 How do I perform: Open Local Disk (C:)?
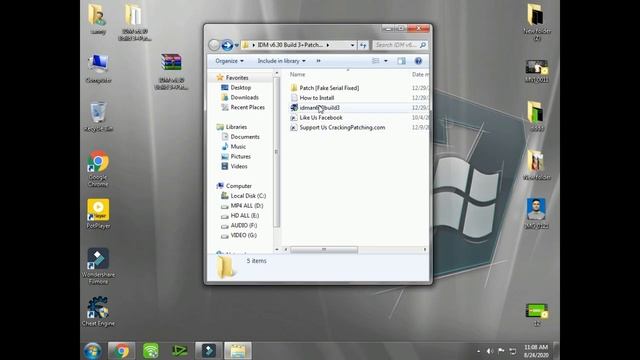[248, 196]
